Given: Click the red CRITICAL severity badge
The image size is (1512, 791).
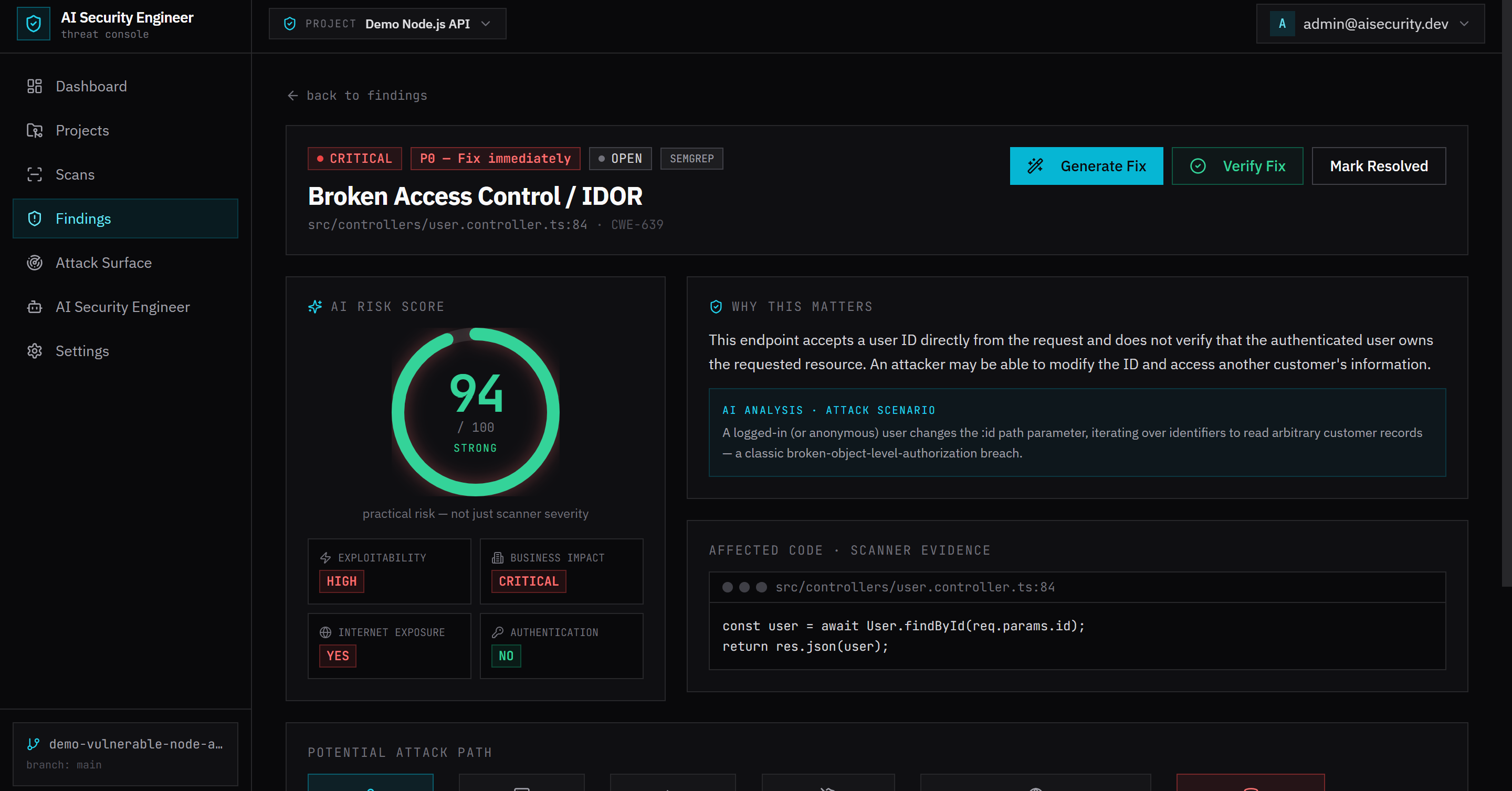Looking at the screenshot, I should (x=354, y=159).
